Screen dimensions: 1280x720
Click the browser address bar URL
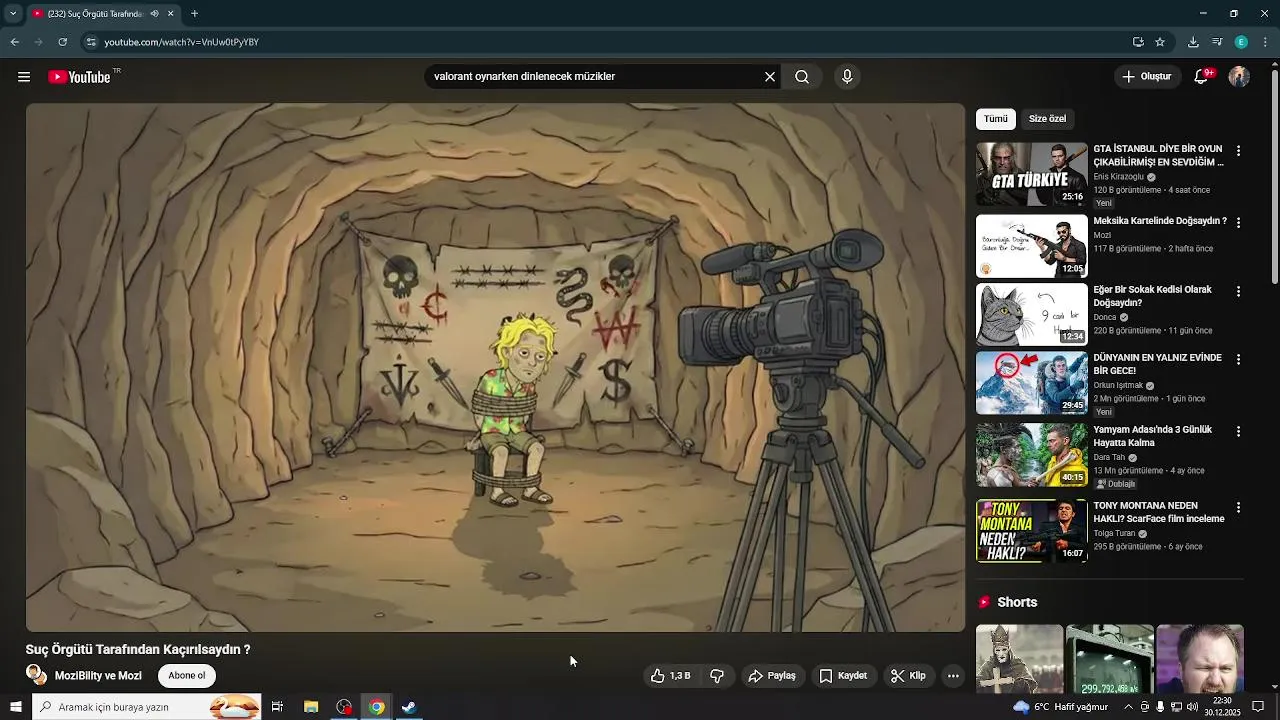[x=182, y=42]
